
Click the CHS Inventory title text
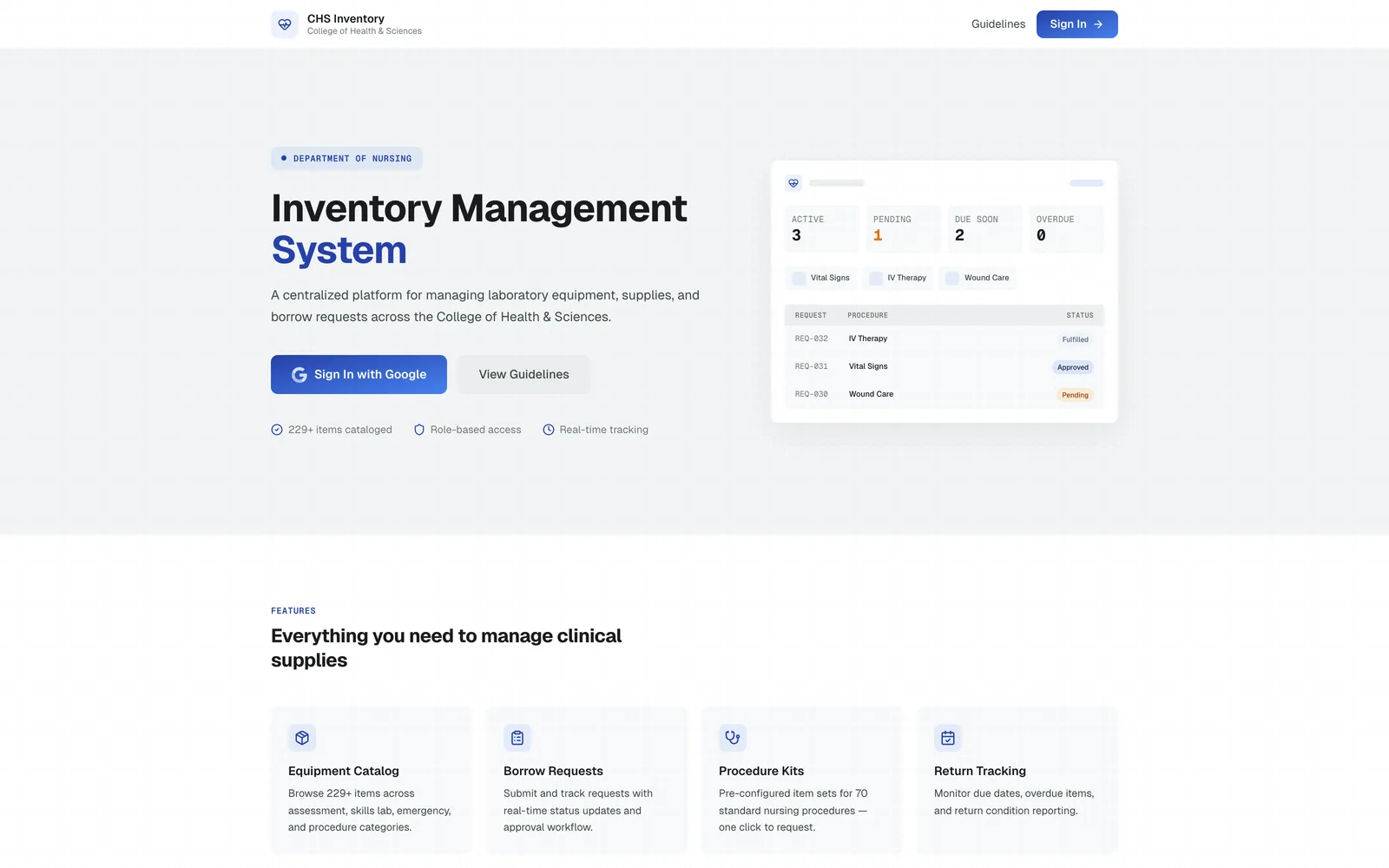tap(346, 18)
